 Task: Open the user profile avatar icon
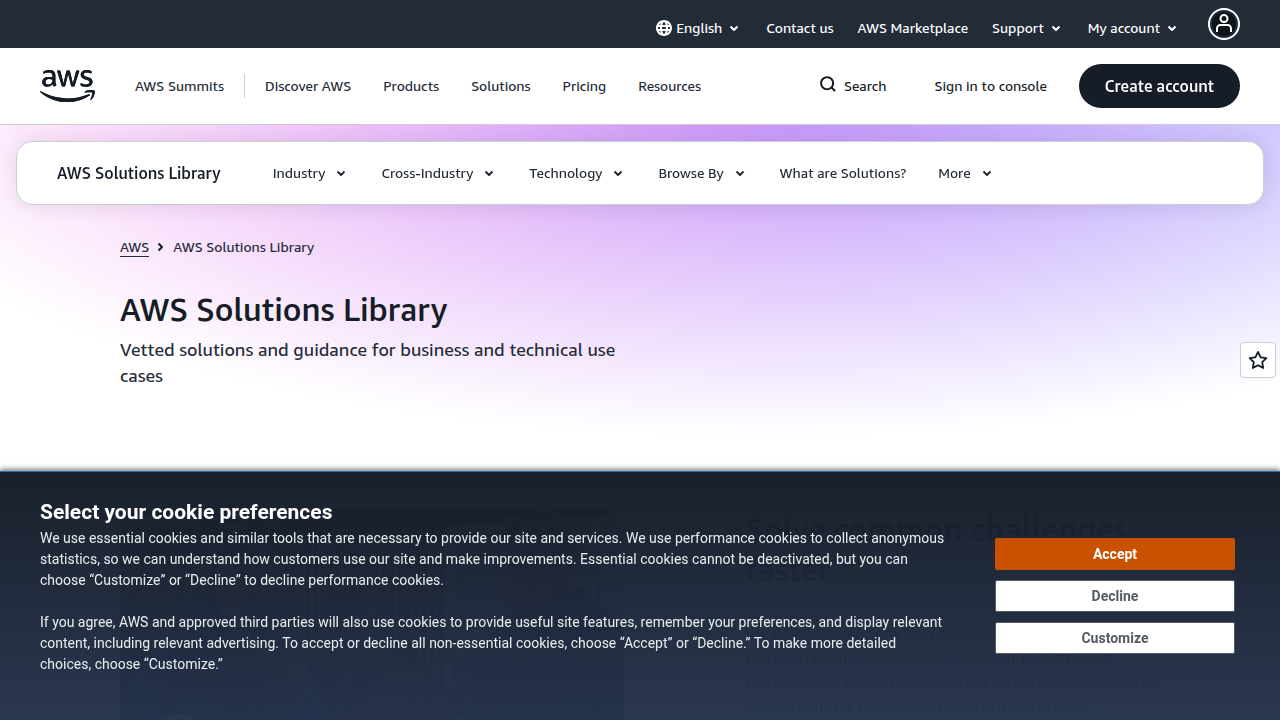(1223, 24)
